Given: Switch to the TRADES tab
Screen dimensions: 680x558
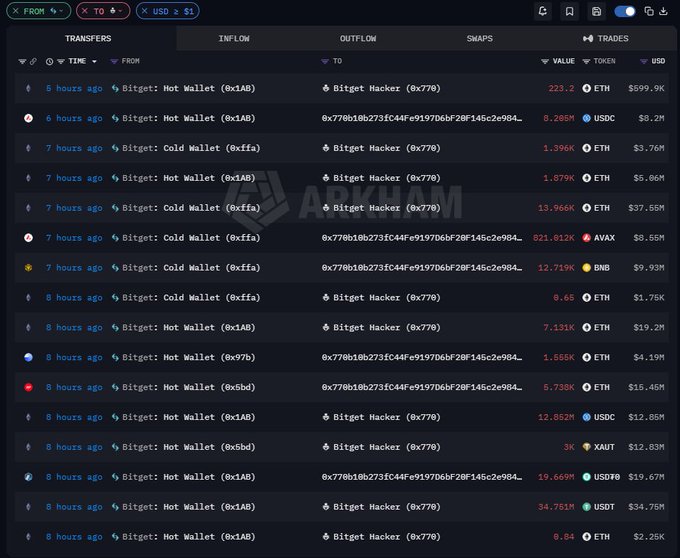Looking at the screenshot, I should pyautogui.click(x=605, y=38).
